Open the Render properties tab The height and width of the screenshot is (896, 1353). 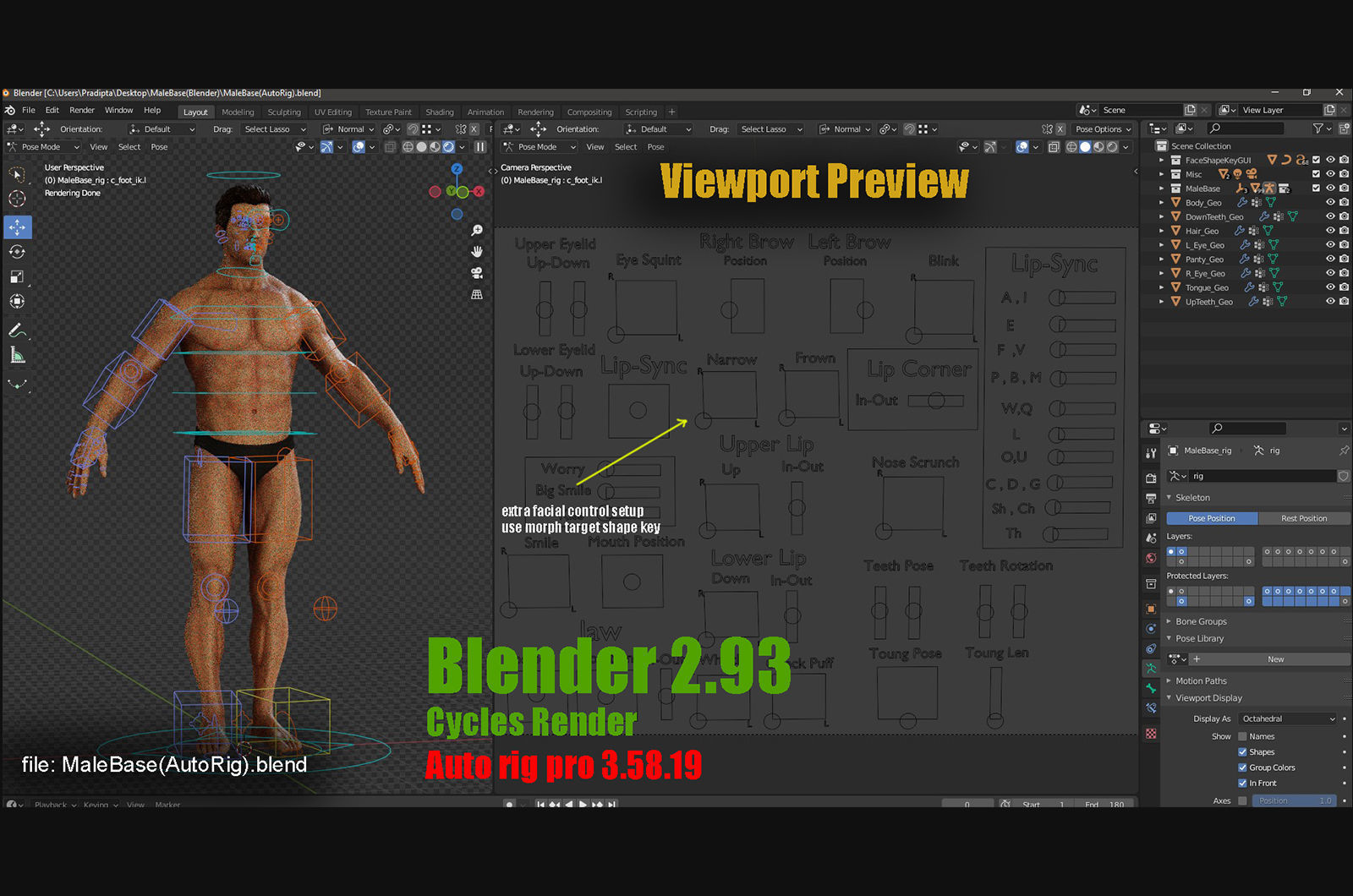click(x=1151, y=478)
